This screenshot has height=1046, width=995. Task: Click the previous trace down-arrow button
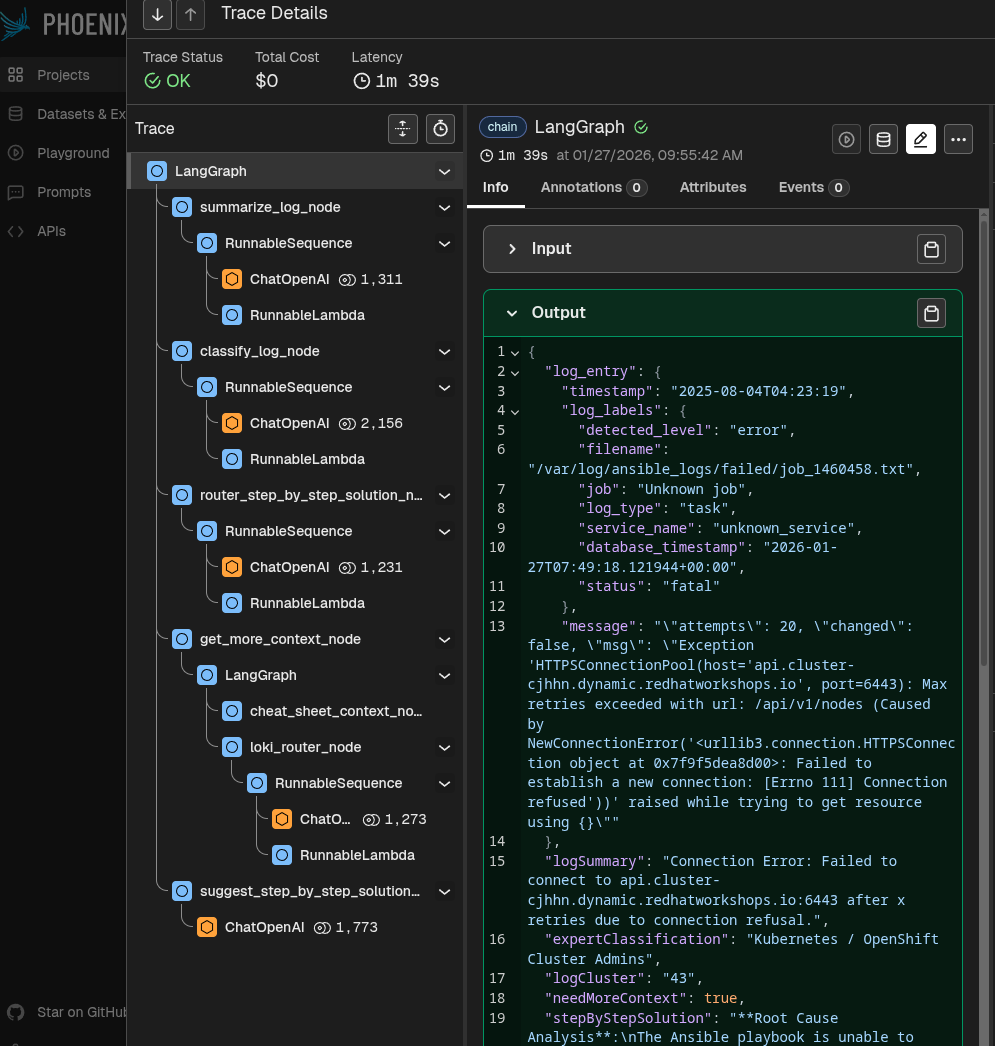157,14
